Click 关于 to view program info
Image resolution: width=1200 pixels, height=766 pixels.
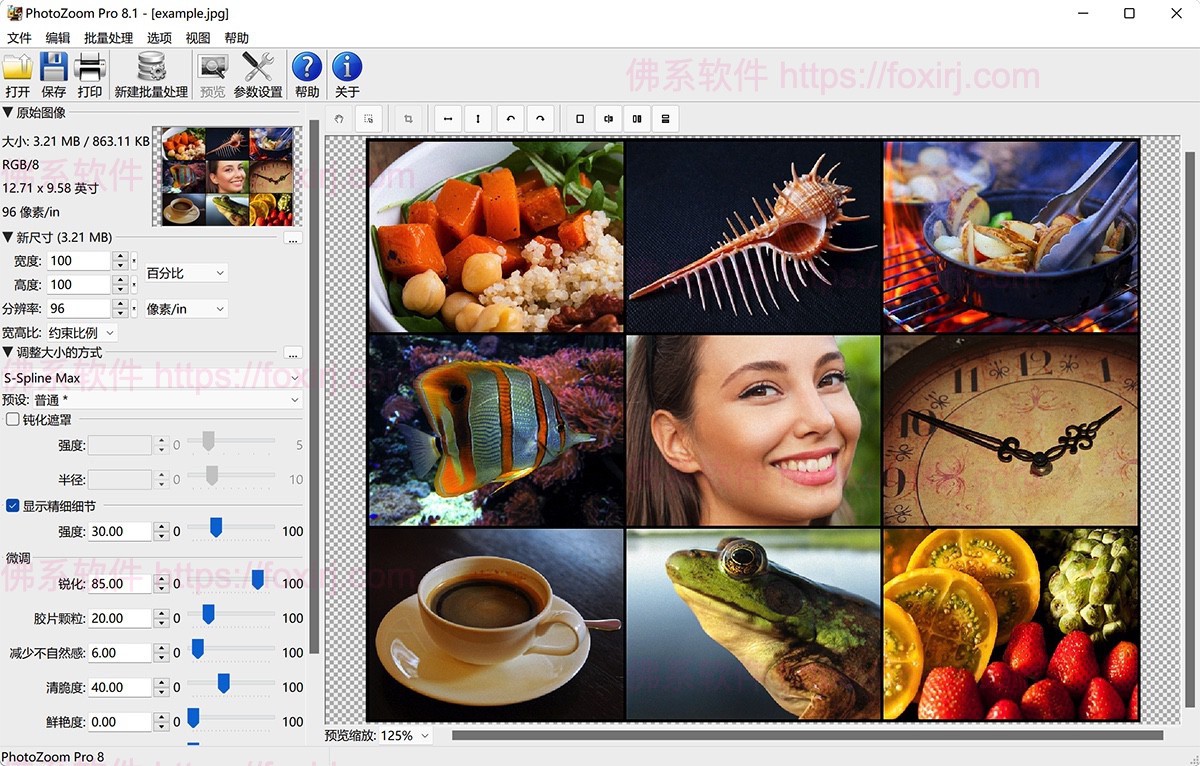pos(346,72)
